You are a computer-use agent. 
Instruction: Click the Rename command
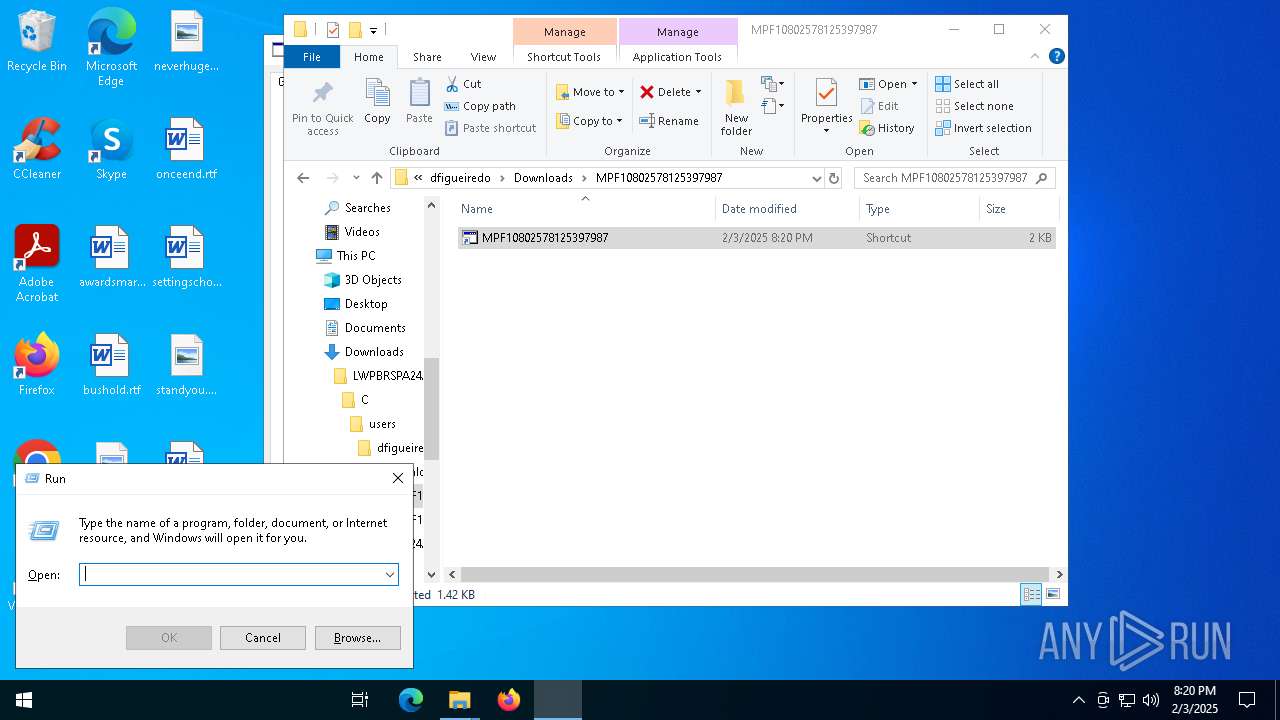(x=669, y=121)
